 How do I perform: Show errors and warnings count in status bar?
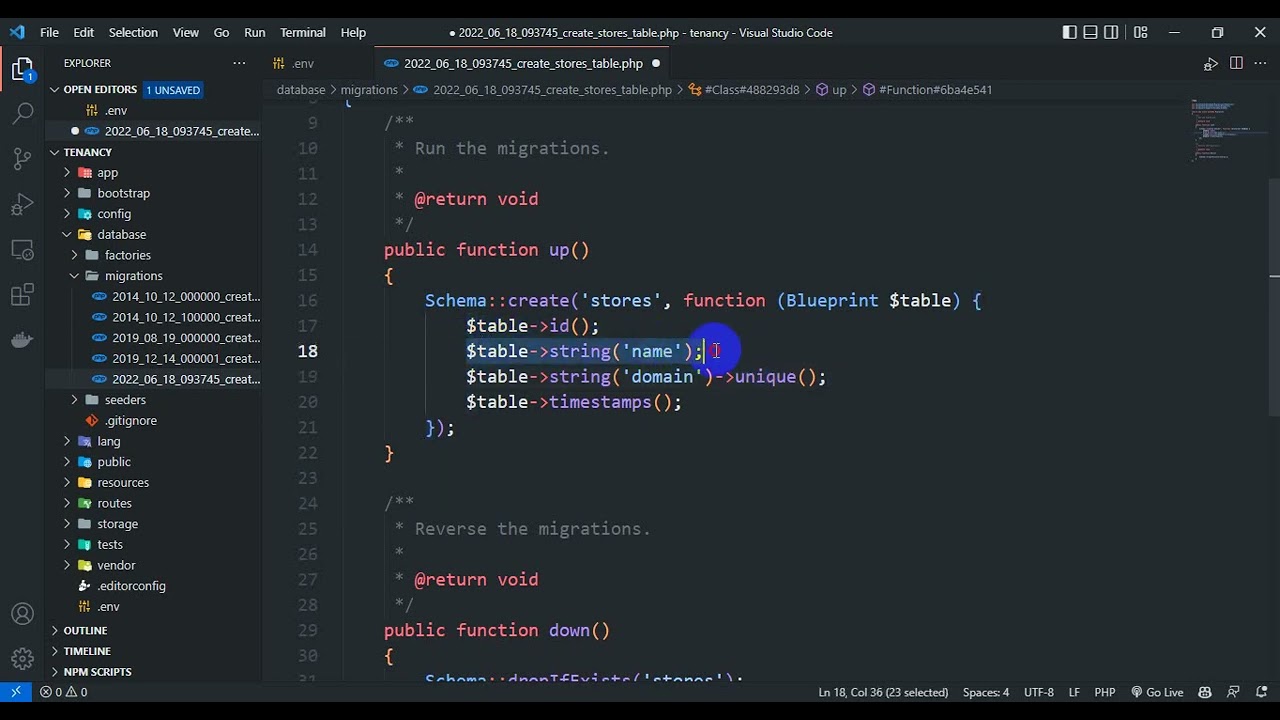64,692
